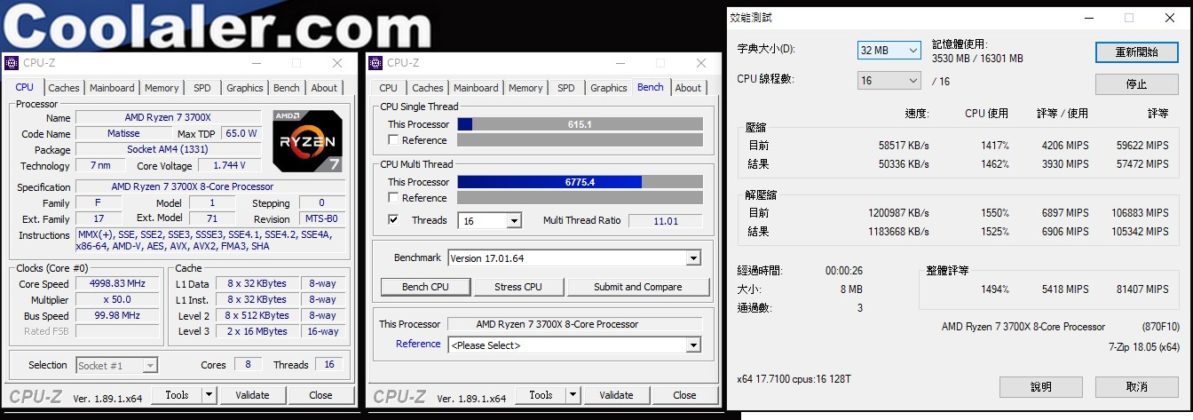
Task: Click Validate button in Bench CPU-Z window
Action: tap(616, 395)
